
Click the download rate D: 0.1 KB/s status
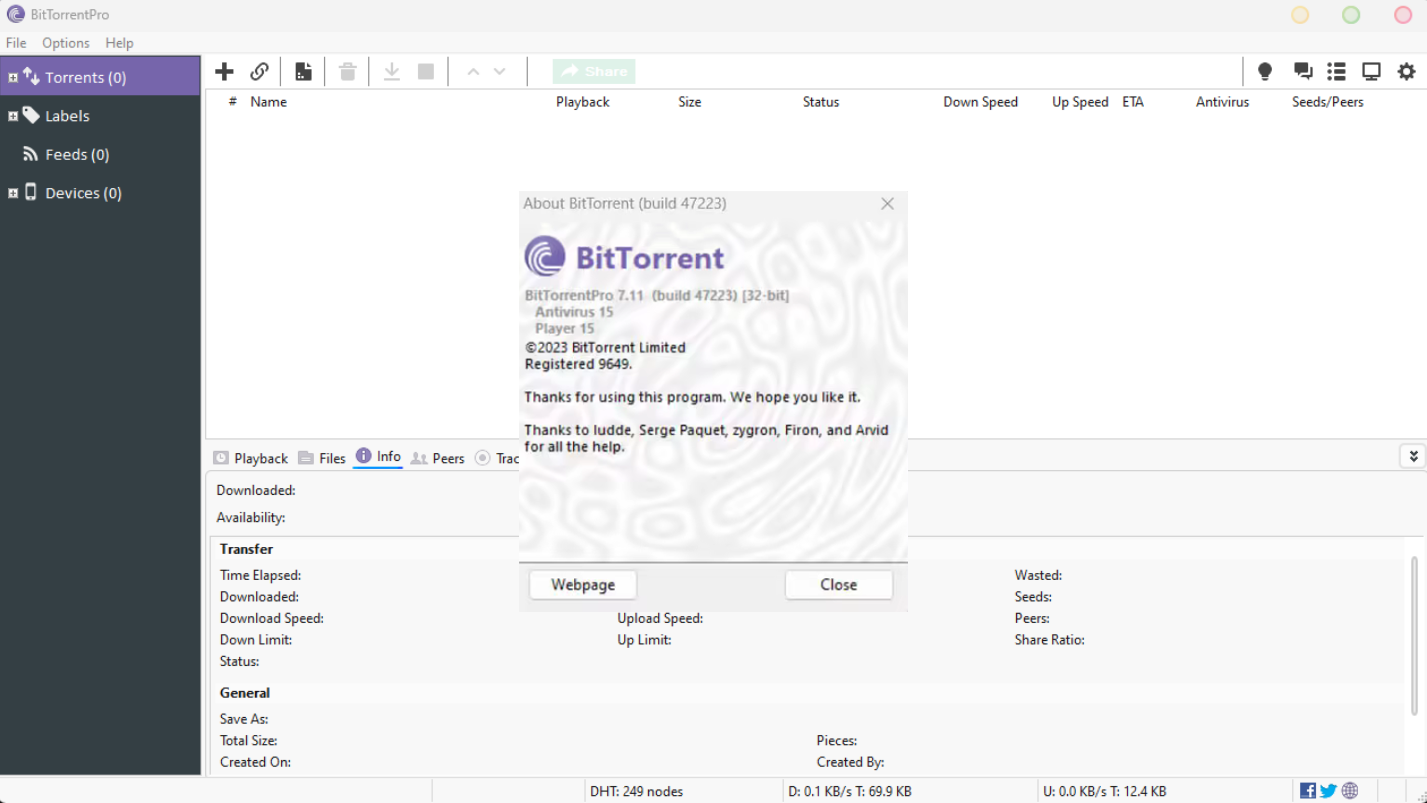point(850,791)
